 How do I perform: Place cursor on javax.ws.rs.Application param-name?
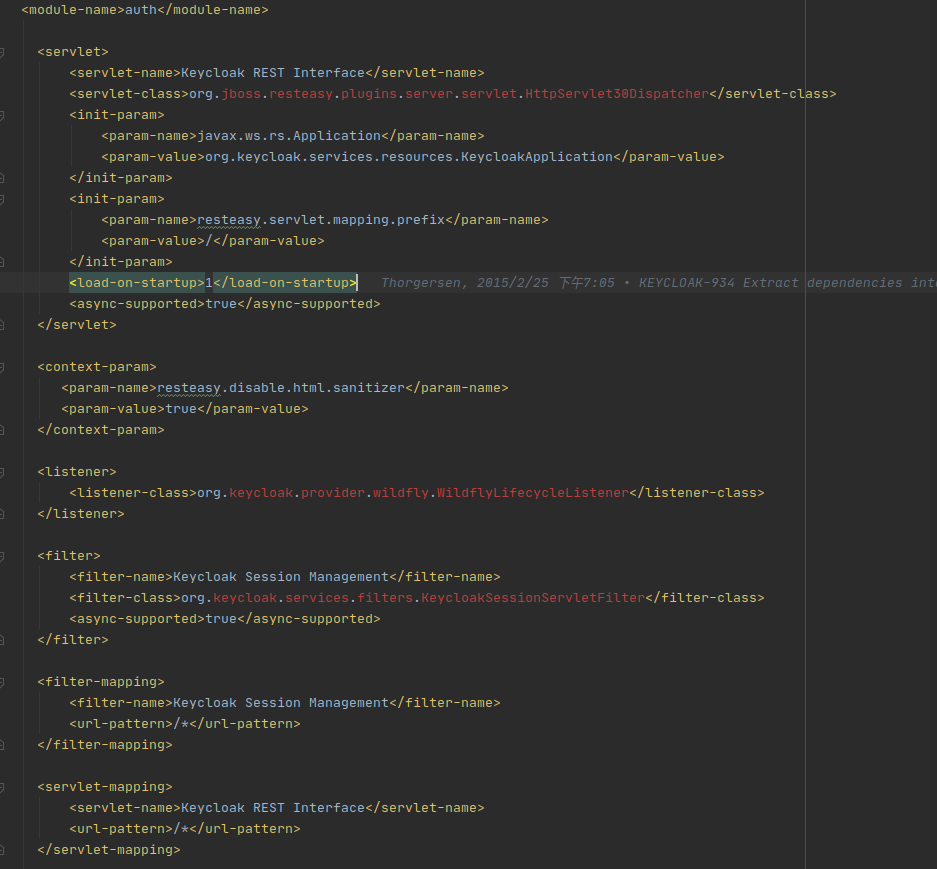tap(289, 136)
